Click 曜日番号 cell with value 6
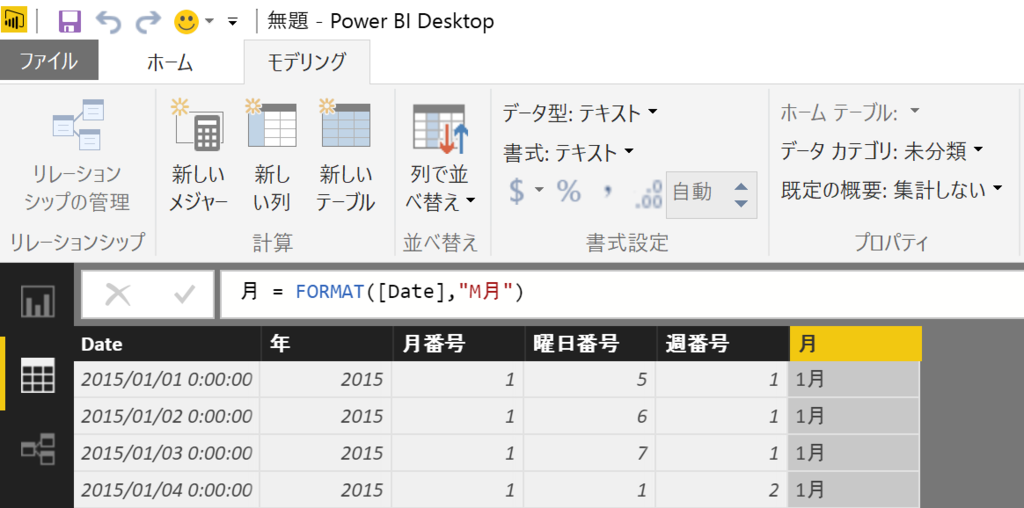Screen dimensions: 1024x508 [591, 416]
